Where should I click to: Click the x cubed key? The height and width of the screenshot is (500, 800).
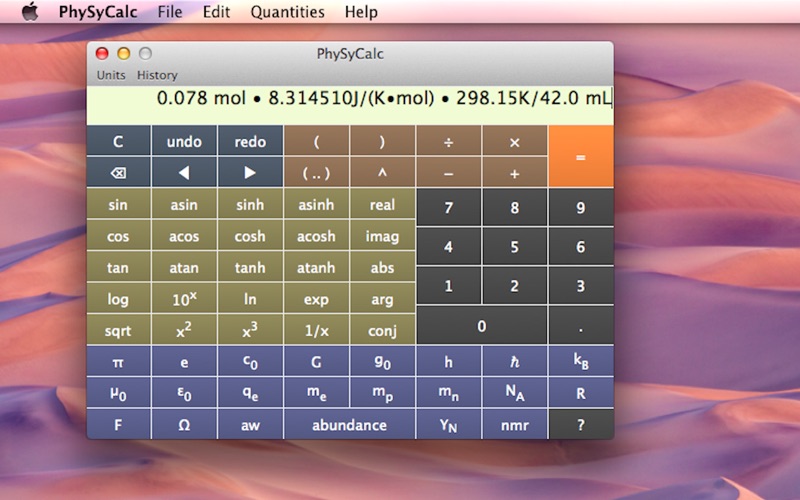(250, 330)
